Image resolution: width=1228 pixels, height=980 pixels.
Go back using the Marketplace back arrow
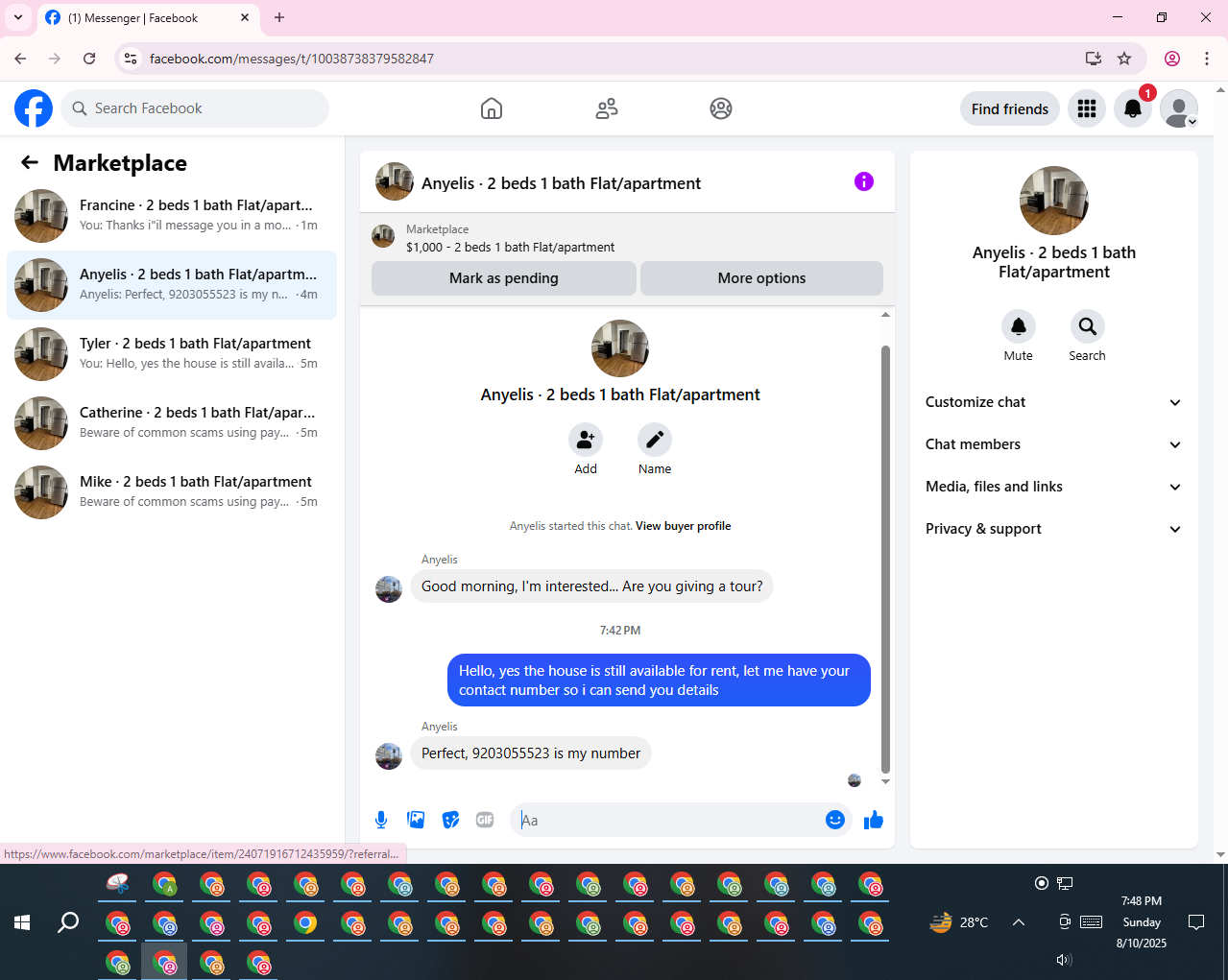click(30, 163)
